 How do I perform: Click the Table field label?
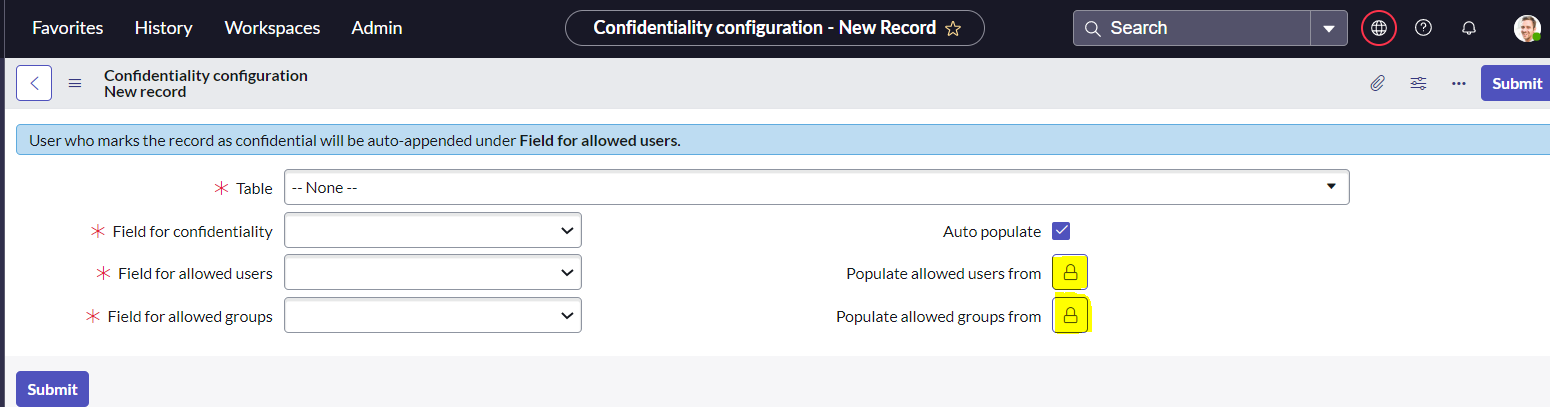254,188
